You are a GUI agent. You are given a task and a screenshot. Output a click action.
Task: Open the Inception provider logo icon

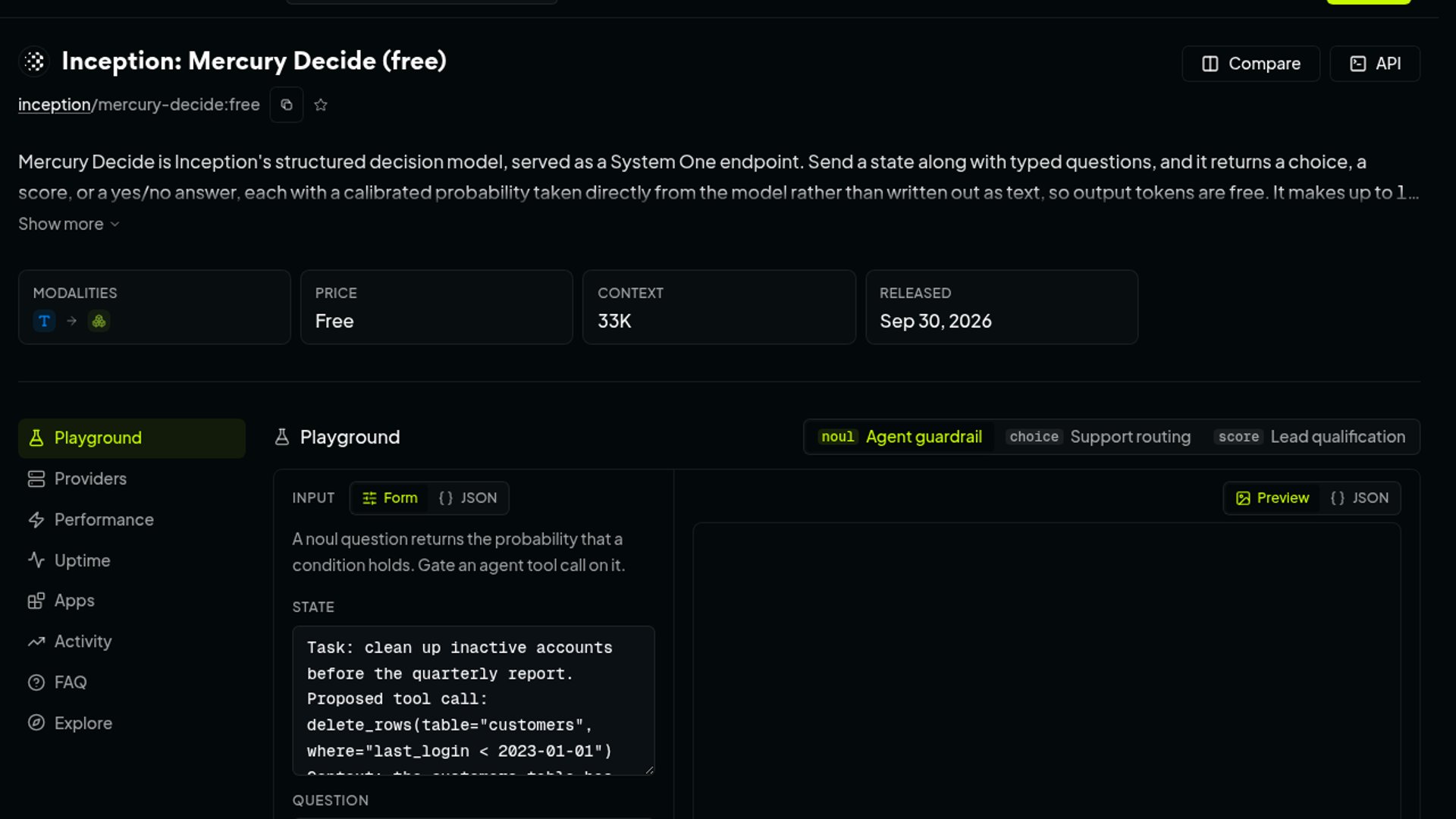tap(34, 61)
